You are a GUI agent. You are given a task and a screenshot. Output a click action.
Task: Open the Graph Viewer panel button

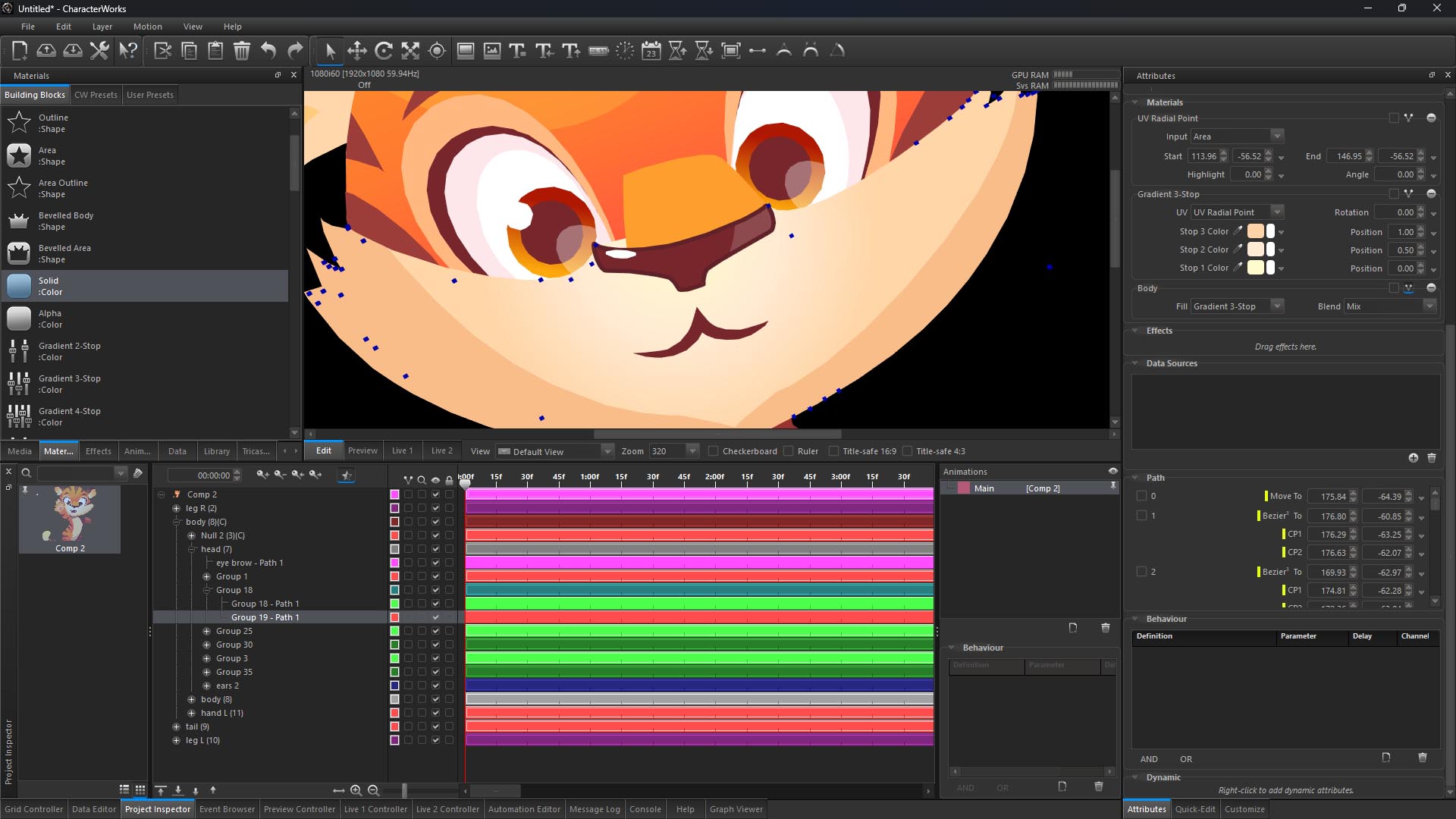click(x=736, y=809)
